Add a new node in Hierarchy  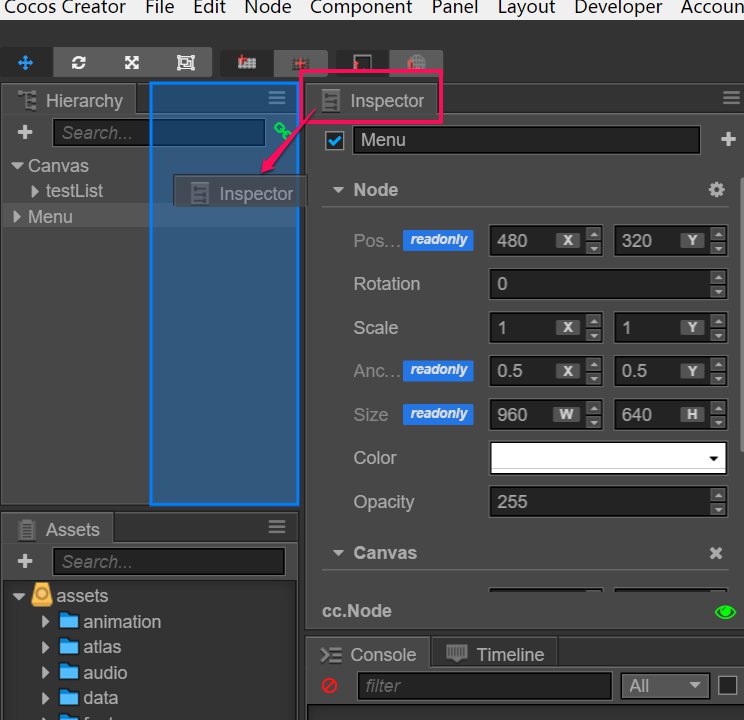[x=25, y=132]
